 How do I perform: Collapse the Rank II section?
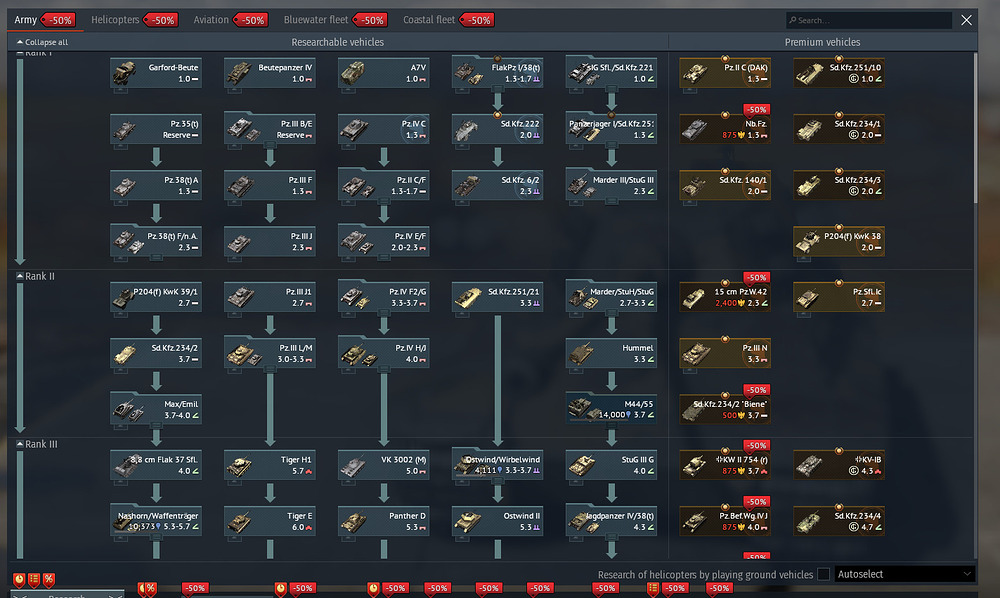pyautogui.click(x=20, y=276)
